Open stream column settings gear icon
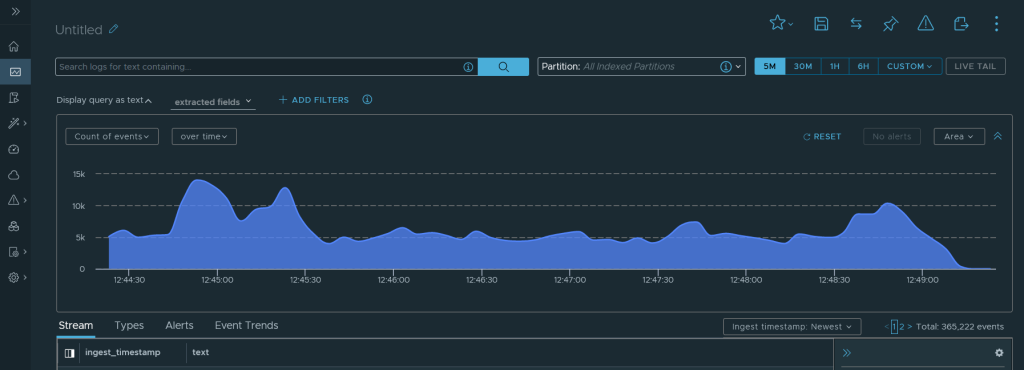The width and height of the screenshot is (1024, 370). pos(999,352)
